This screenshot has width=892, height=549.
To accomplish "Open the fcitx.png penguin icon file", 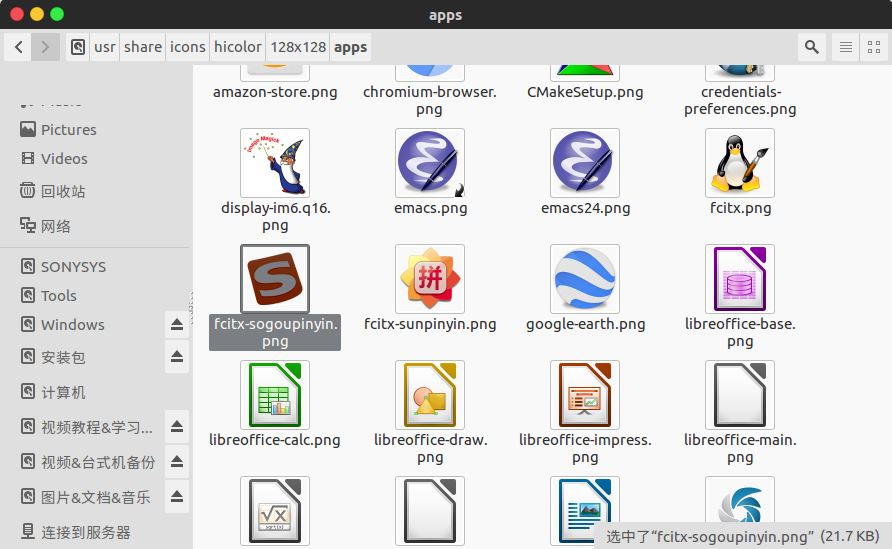I will [x=740, y=163].
